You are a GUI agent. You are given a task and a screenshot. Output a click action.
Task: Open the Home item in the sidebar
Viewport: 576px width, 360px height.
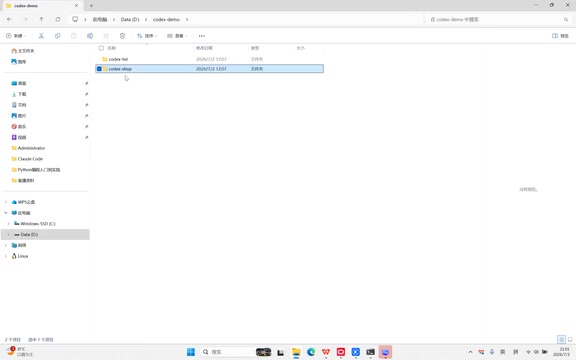click(23, 51)
